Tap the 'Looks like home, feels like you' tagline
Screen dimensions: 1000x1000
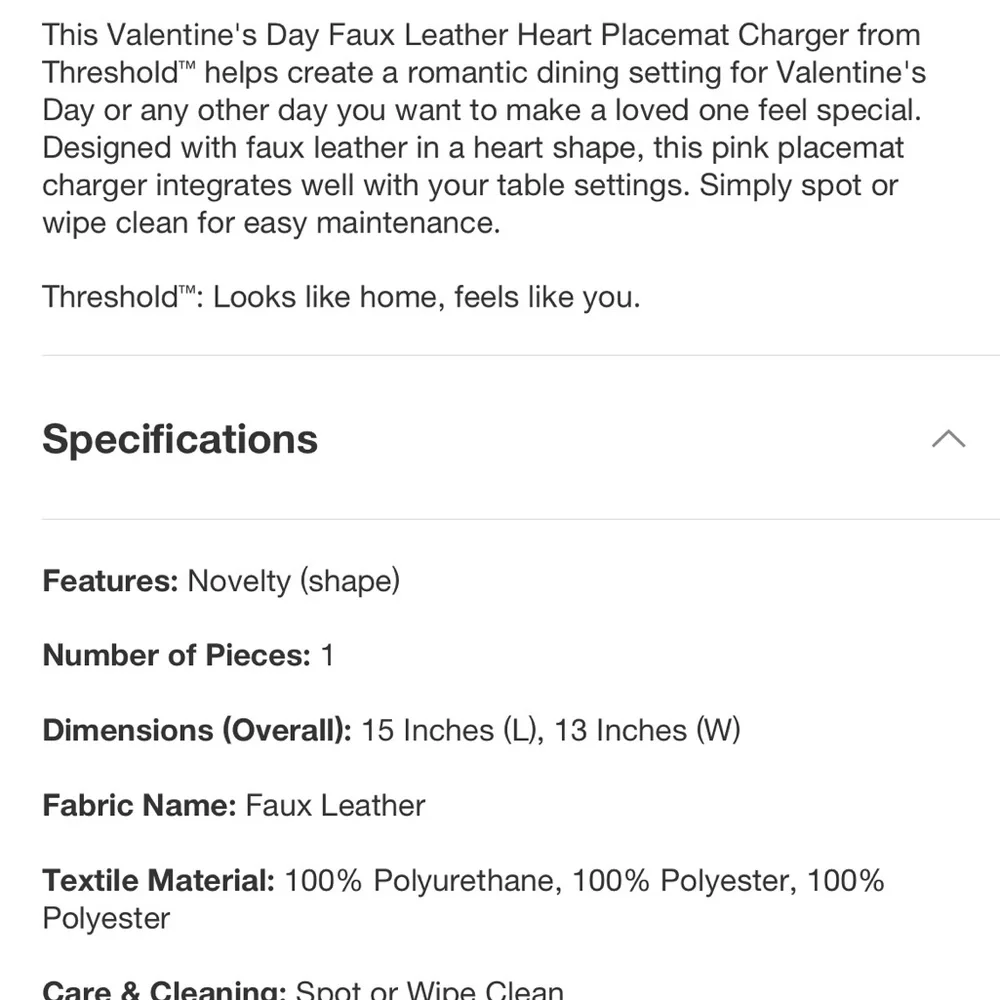[427, 297]
